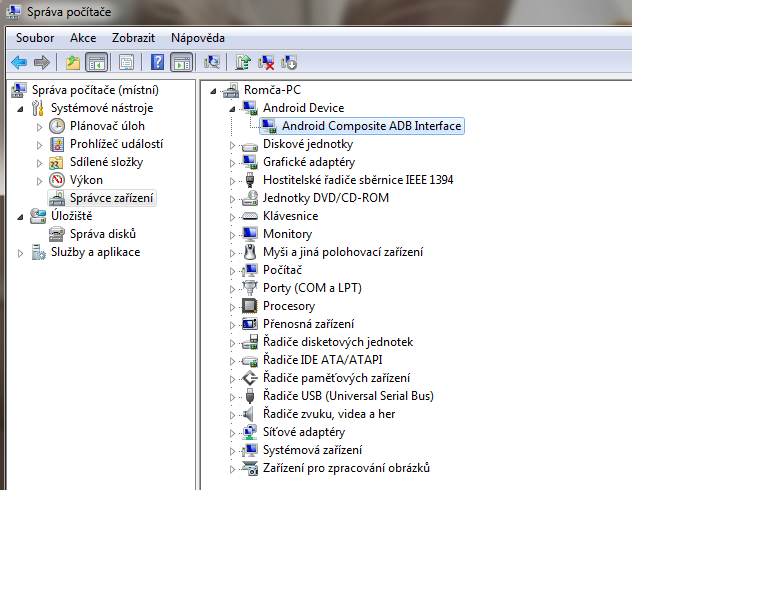768x614 pixels.
Task: Click the Myši mouse device icon
Action: click(x=250, y=252)
